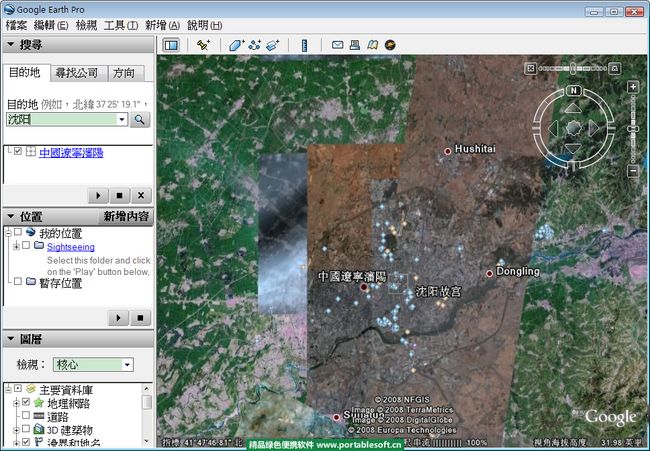This screenshot has height=451, width=650.
Task: Toggle 道路 layer checkbox
Action: point(26,415)
